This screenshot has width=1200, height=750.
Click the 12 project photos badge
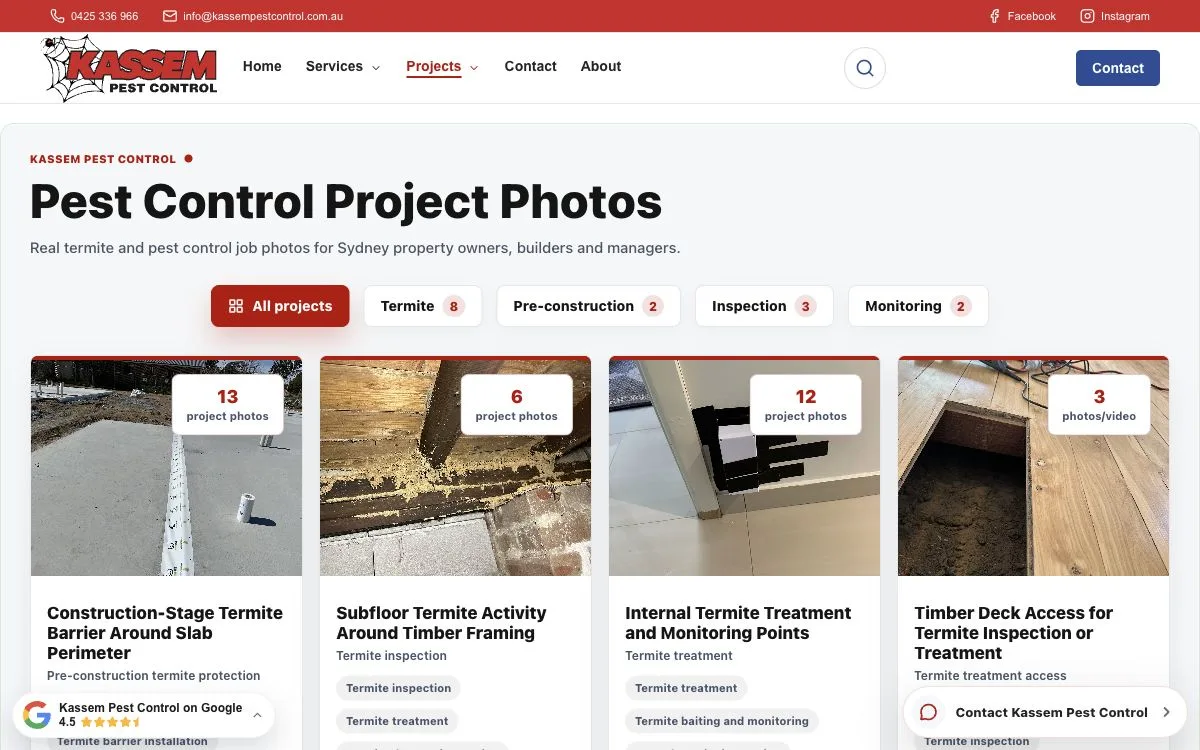805,404
